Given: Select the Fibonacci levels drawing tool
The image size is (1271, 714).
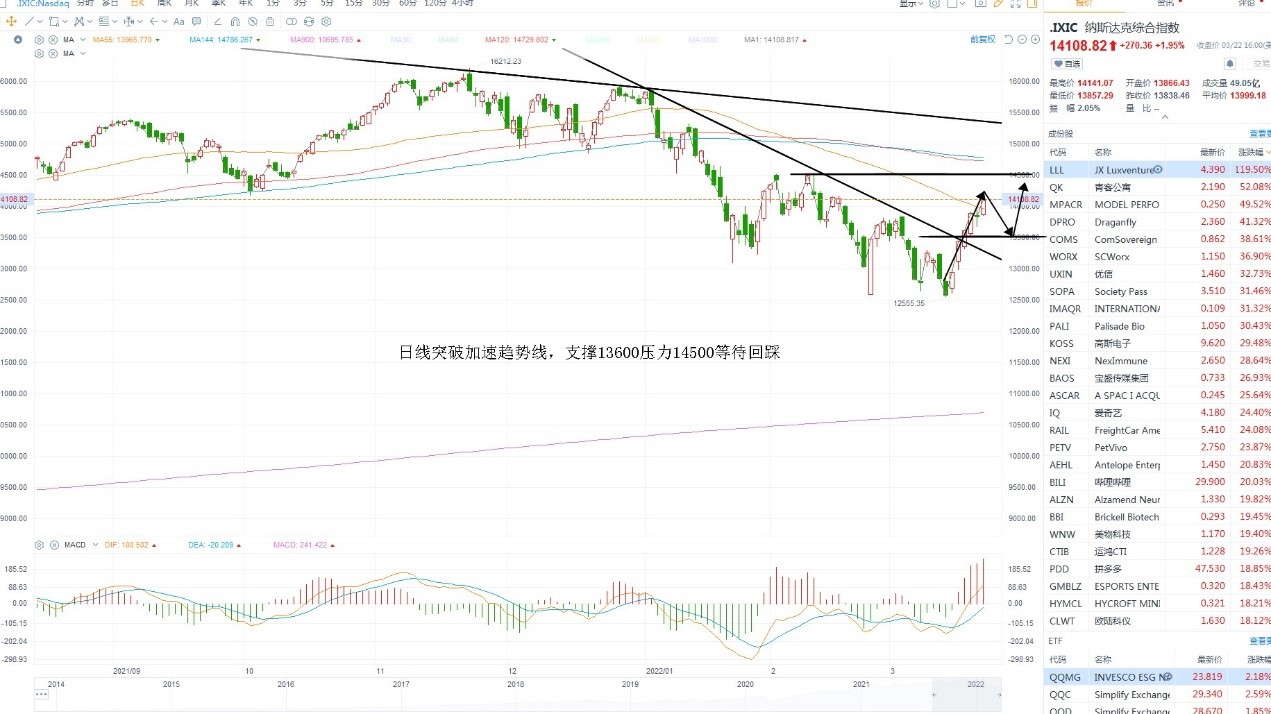Looking at the screenshot, I should [x=104, y=21].
